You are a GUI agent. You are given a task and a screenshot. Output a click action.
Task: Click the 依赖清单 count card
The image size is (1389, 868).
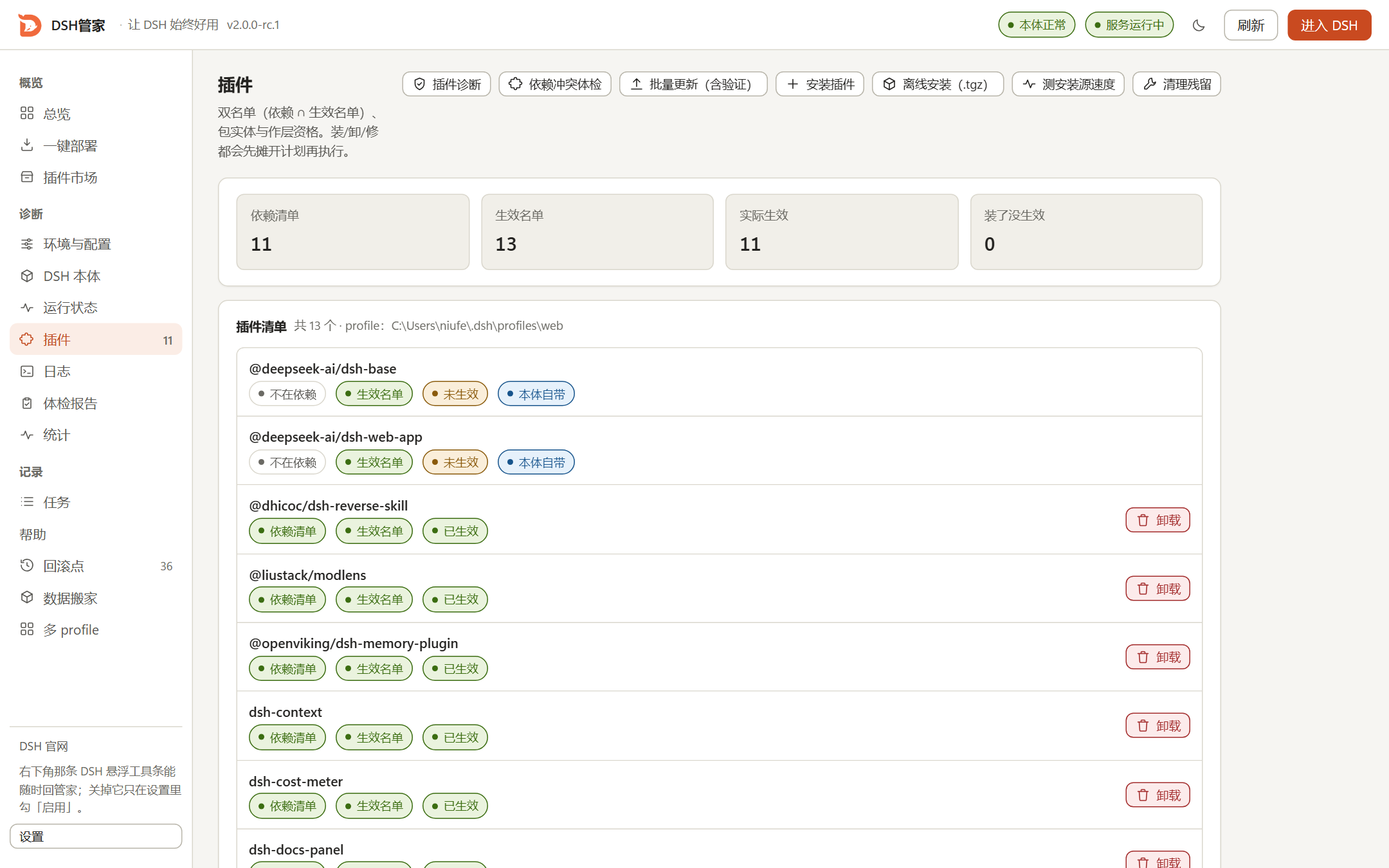(x=353, y=232)
